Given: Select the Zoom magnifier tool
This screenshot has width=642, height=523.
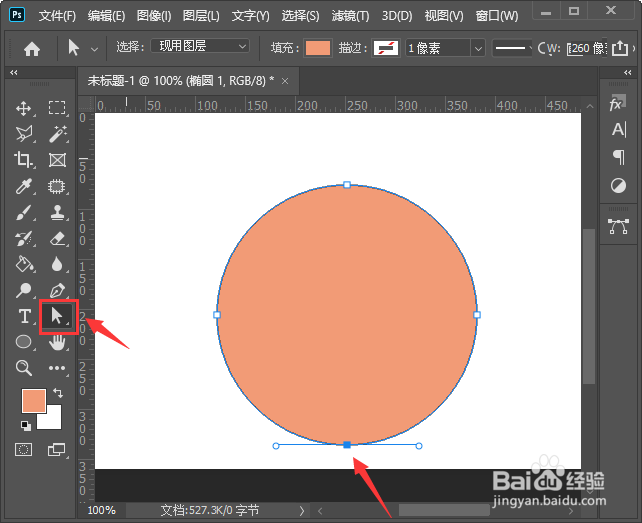Looking at the screenshot, I should coord(23,368).
